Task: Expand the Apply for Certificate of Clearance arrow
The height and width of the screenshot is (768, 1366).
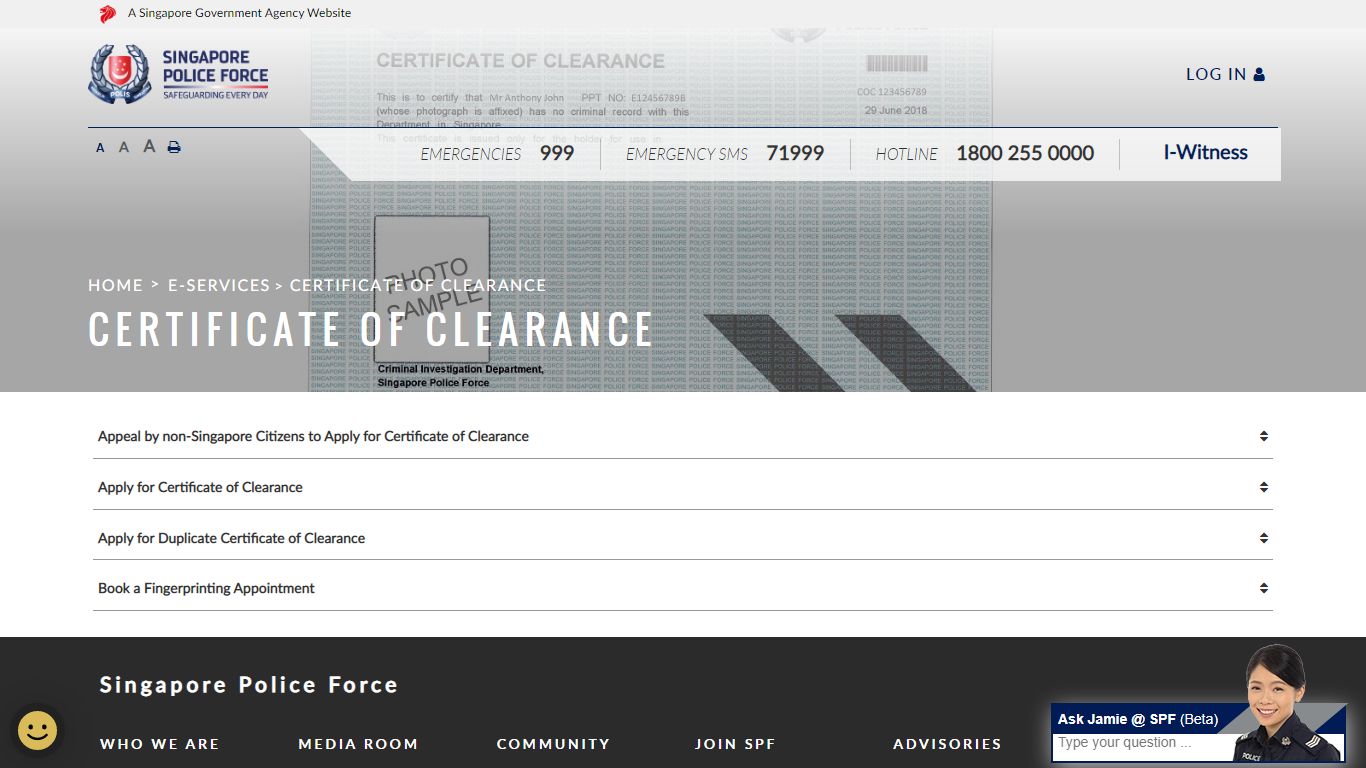Action: (1264, 487)
